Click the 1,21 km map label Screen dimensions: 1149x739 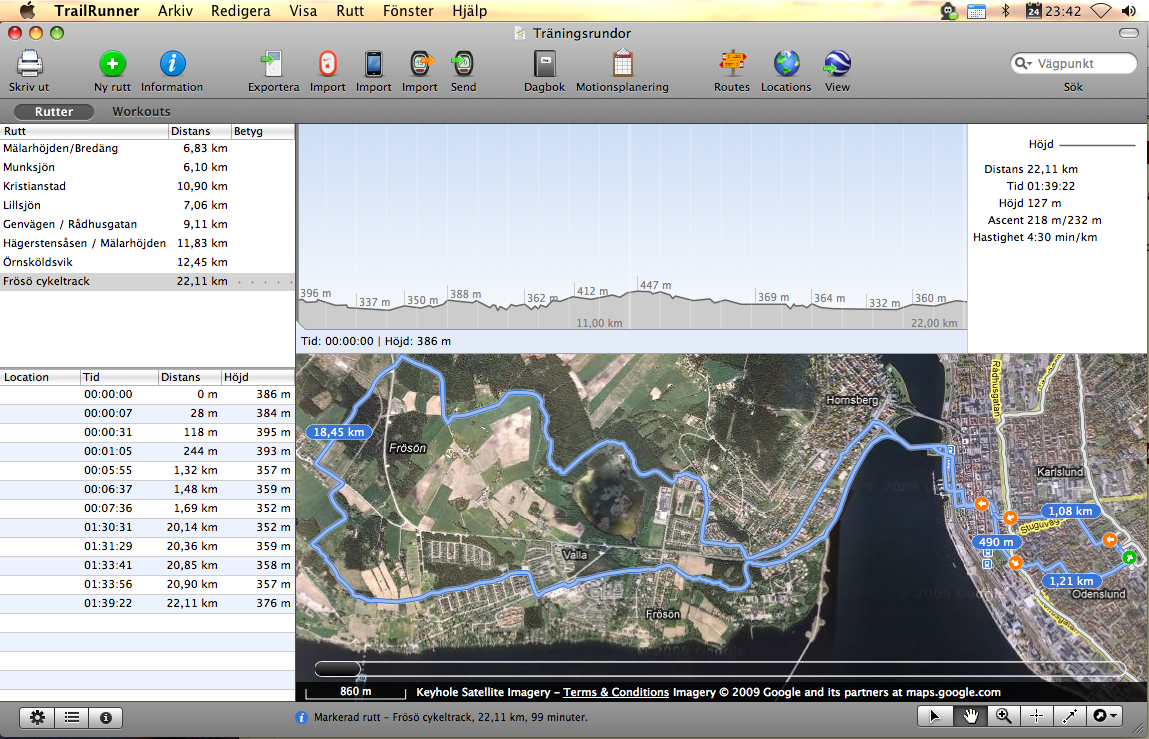coord(1071,581)
